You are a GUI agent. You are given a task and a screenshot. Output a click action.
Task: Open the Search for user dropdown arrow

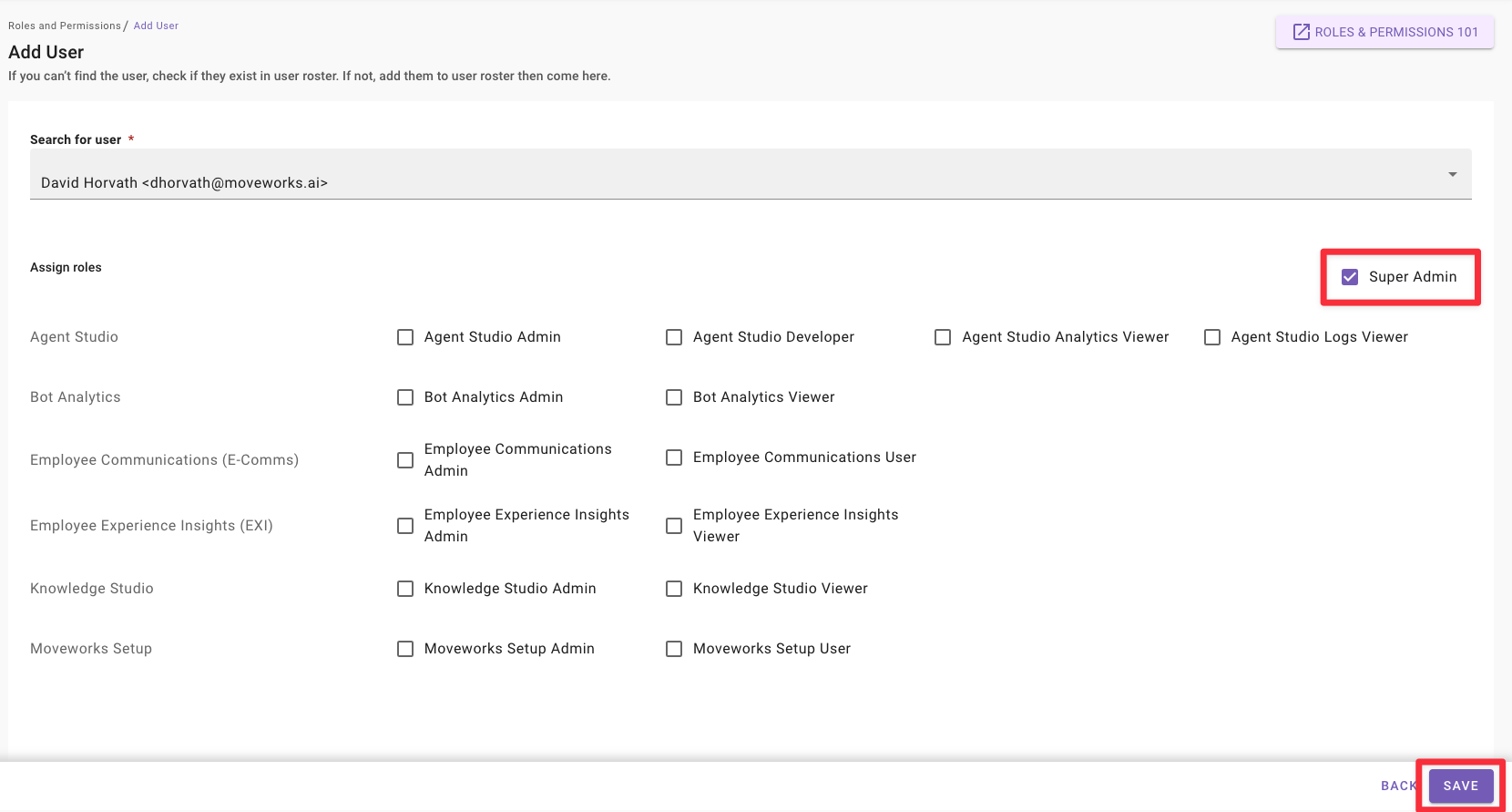[x=1453, y=174]
